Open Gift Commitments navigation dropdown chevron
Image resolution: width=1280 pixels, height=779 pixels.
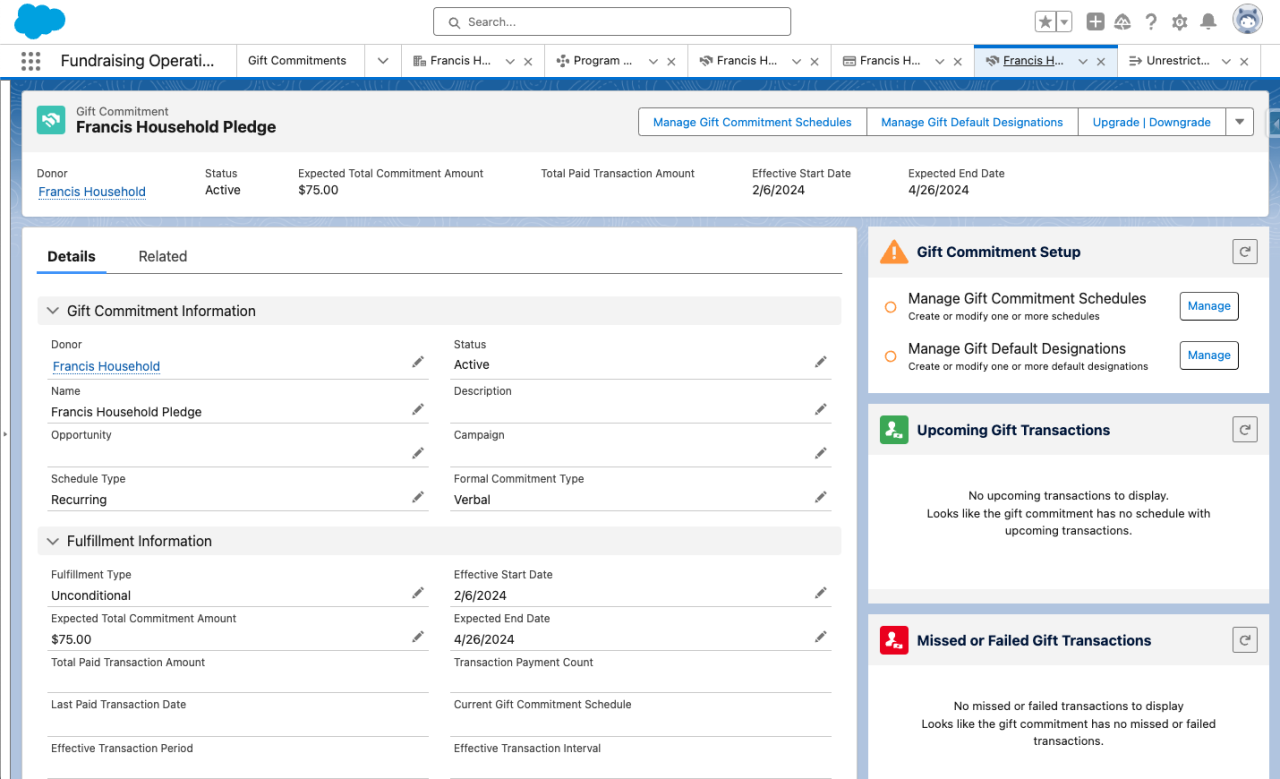(383, 61)
